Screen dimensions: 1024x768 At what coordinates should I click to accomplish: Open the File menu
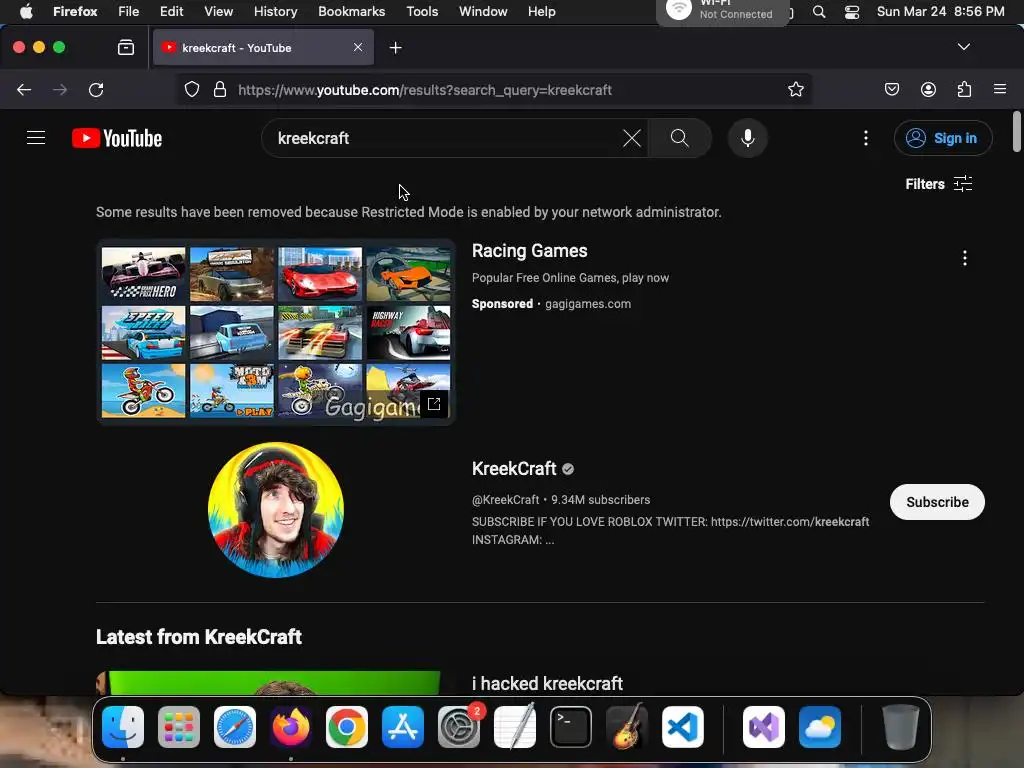point(129,11)
